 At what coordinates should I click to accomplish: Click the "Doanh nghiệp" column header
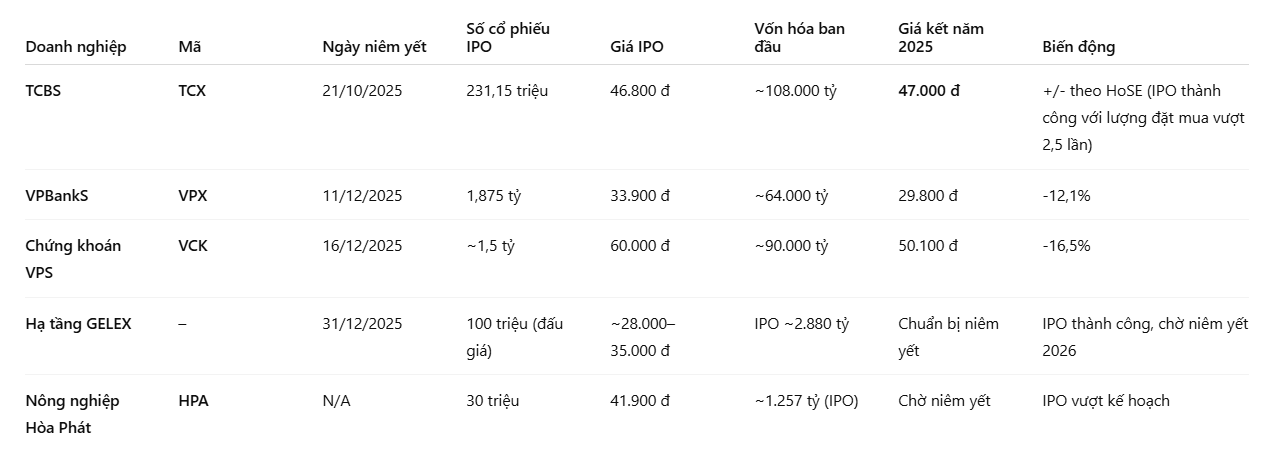[76, 47]
